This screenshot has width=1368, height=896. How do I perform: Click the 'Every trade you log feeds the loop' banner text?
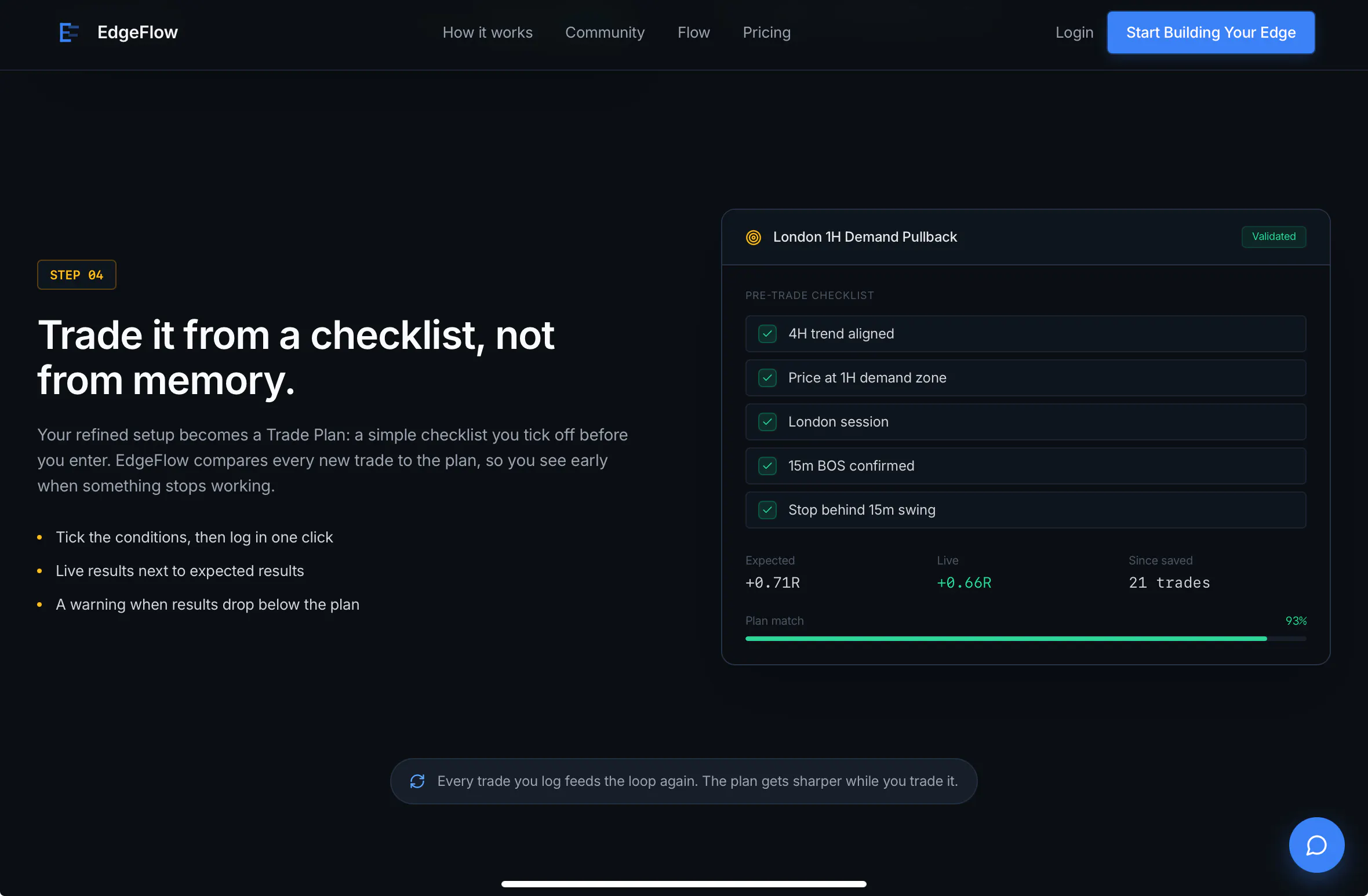click(x=697, y=781)
